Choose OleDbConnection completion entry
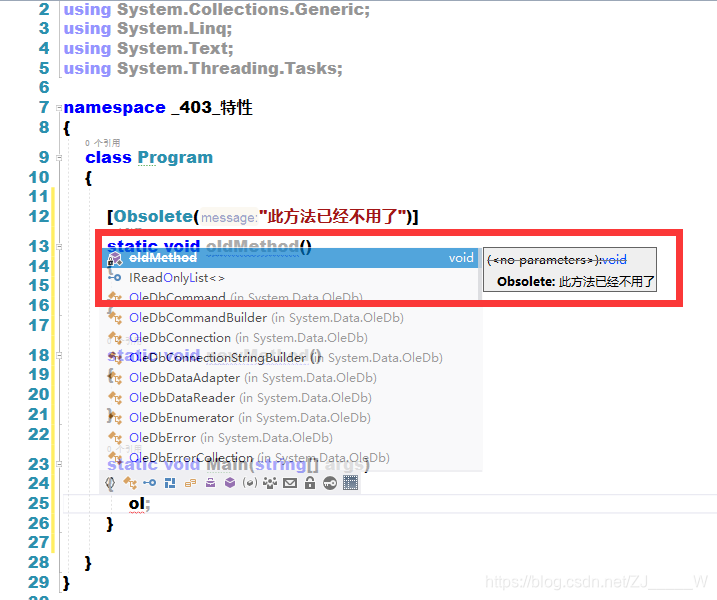717x600 pixels. point(290,338)
